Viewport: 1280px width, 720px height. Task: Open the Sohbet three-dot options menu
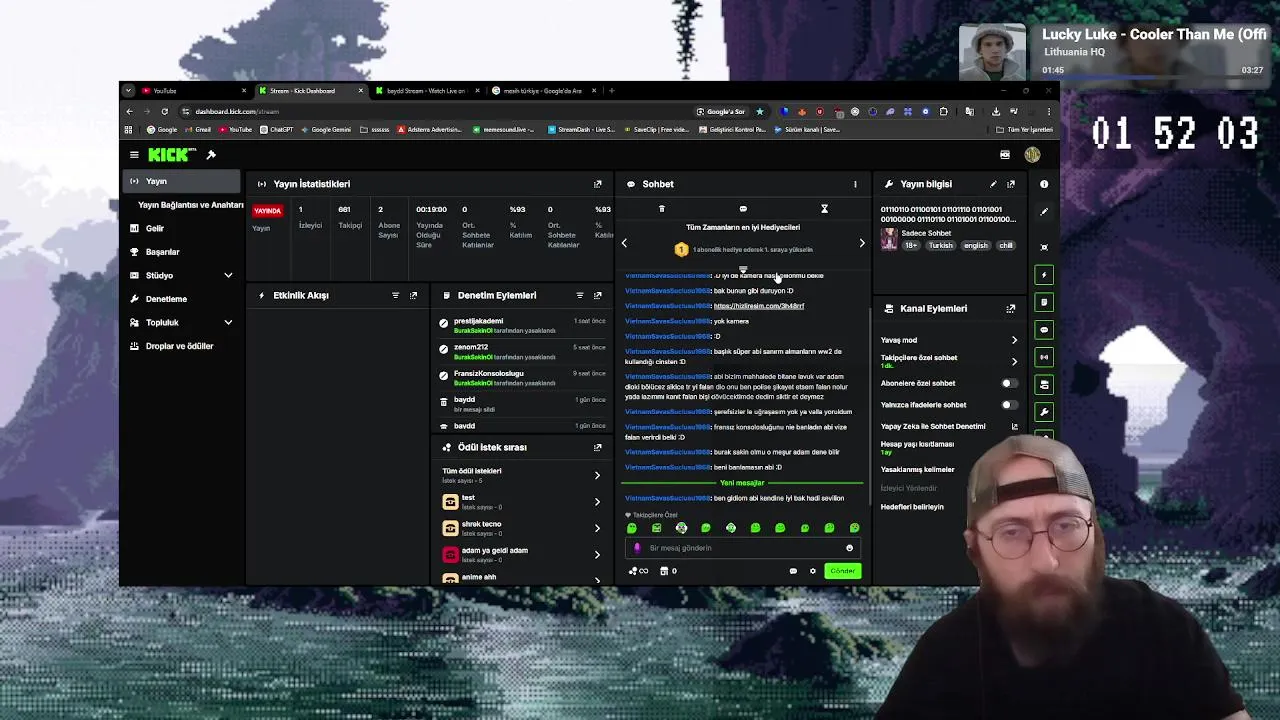[x=855, y=184]
